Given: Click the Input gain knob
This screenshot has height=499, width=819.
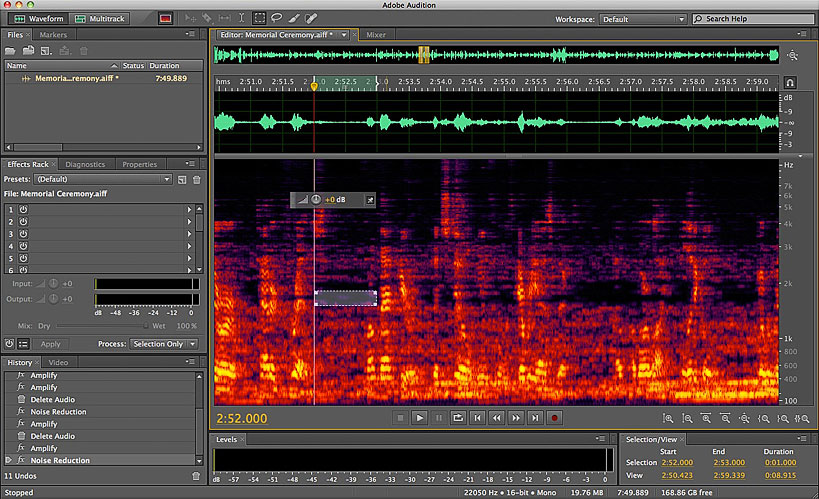Looking at the screenshot, I should [53, 284].
